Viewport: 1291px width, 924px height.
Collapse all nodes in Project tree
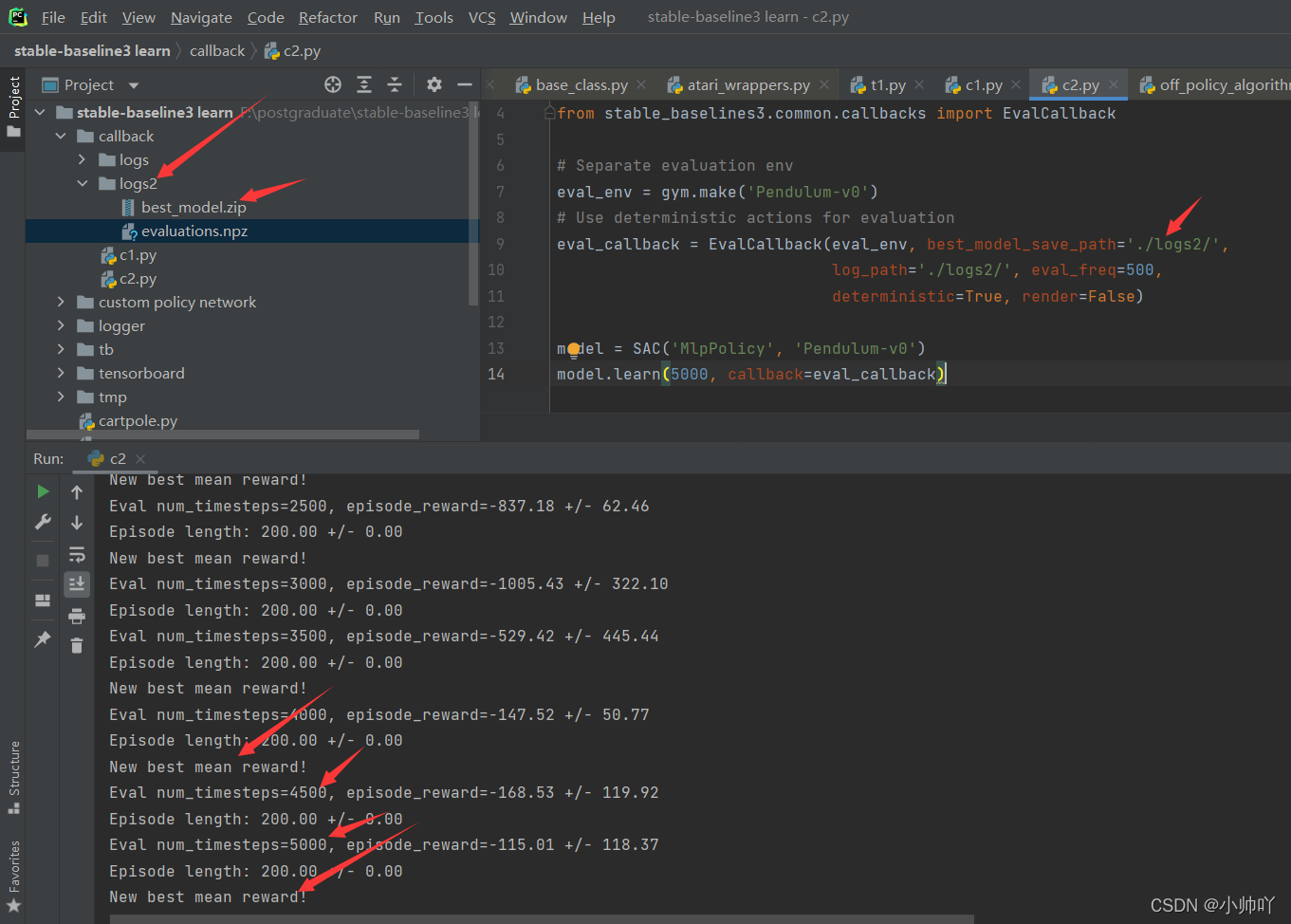(395, 84)
